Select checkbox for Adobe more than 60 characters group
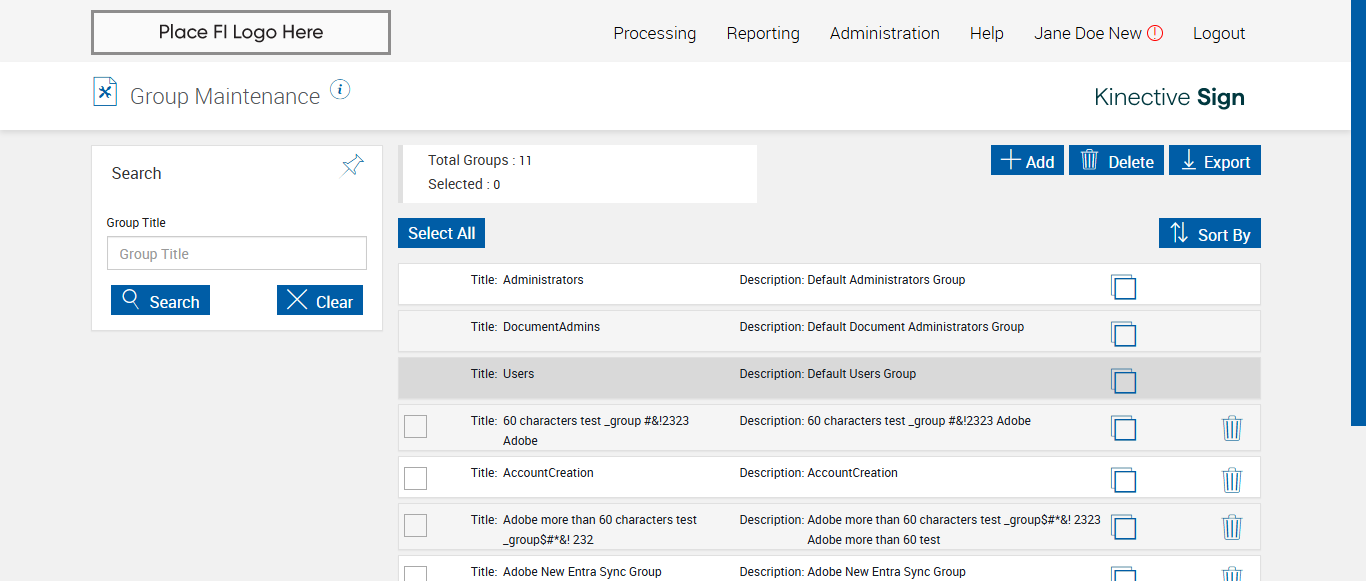Image resolution: width=1366 pixels, height=581 pixels. pos(415,525)
